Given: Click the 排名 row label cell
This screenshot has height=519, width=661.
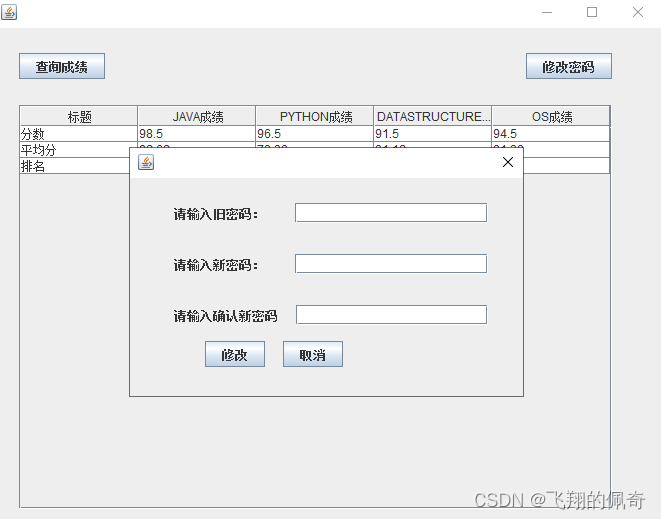Looking at the screenshot, I should pyautogui.click(x=75, y=166).
